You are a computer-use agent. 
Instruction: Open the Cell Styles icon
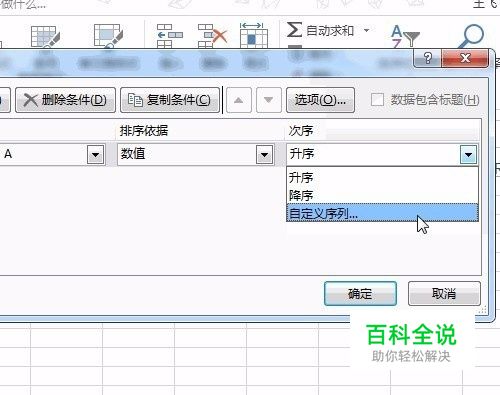pos(108,36)
